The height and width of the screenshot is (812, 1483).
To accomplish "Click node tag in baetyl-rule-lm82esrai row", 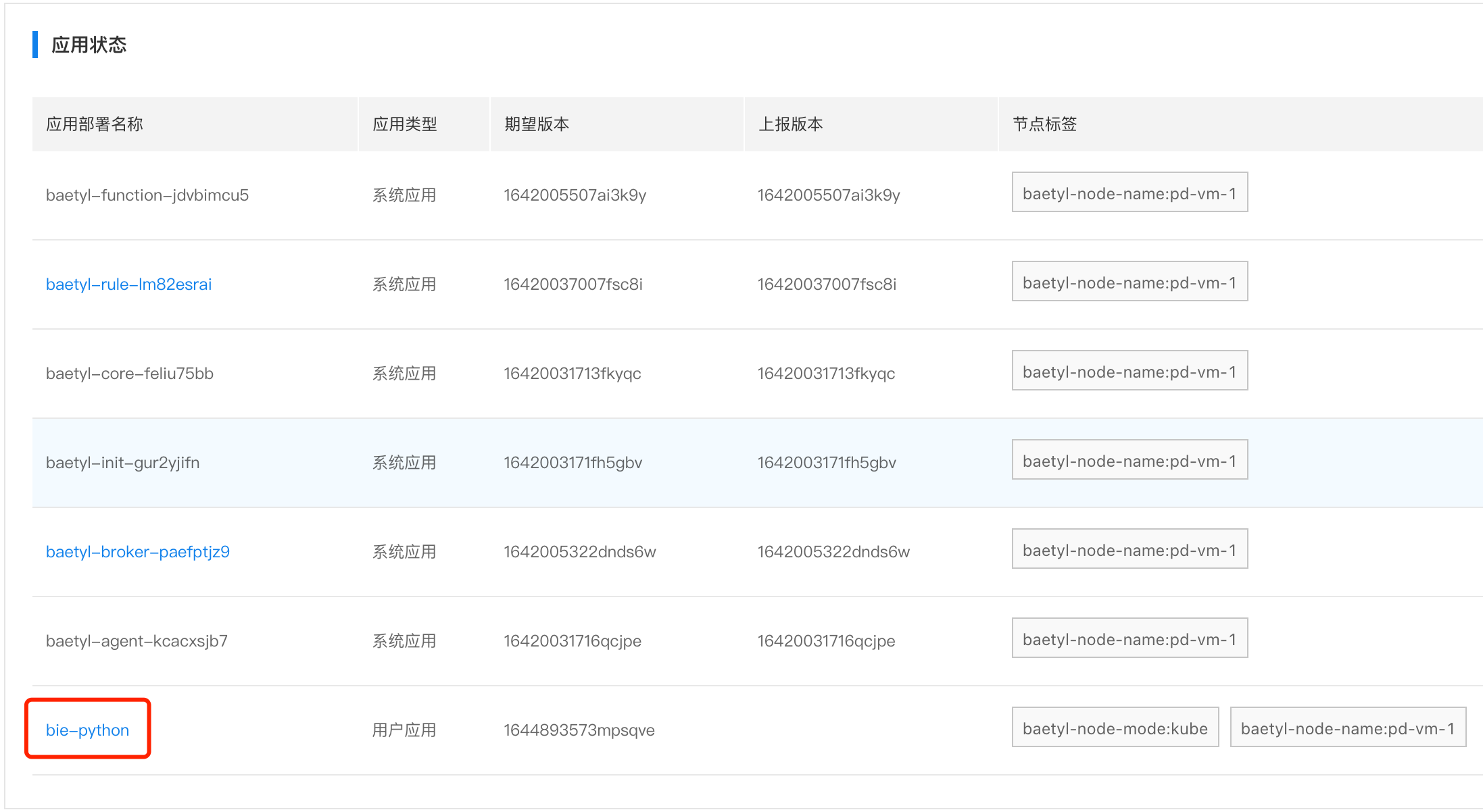I will 1129,281.
